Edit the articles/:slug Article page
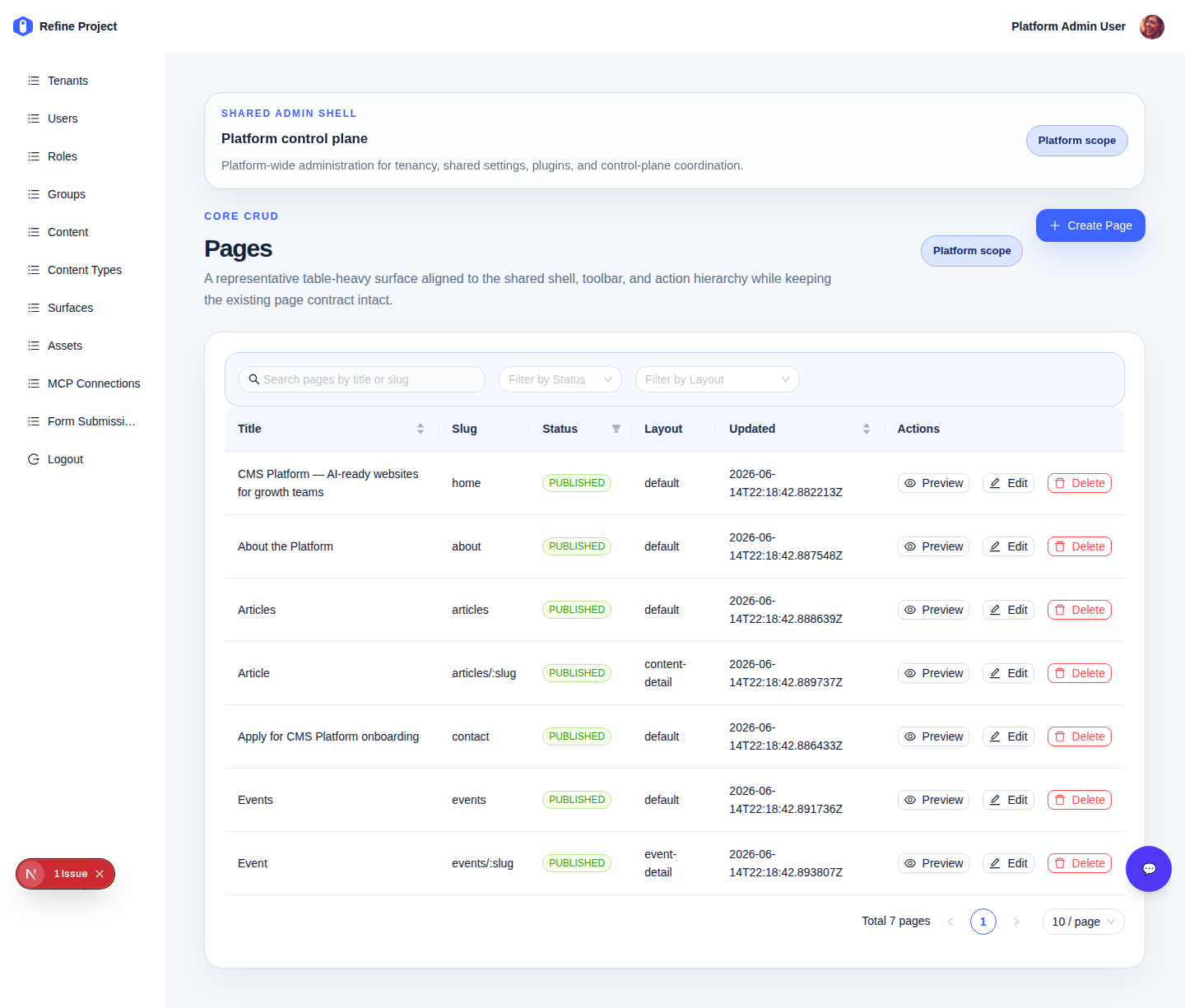The width and height of the screenshot is (1185, 1008). (1008, 673)
